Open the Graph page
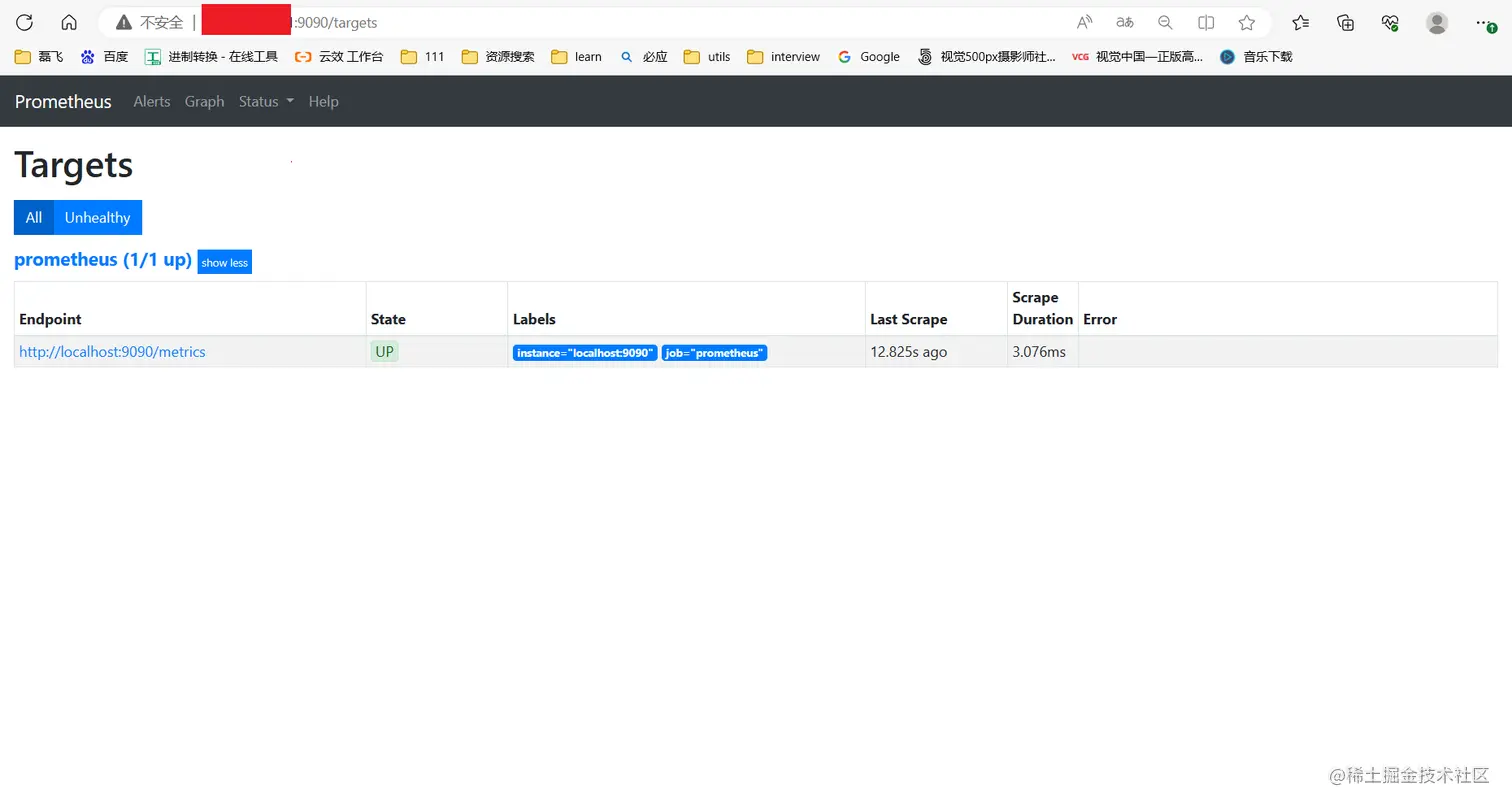The width and height of the screenshot is (1512, 808). 204,101
